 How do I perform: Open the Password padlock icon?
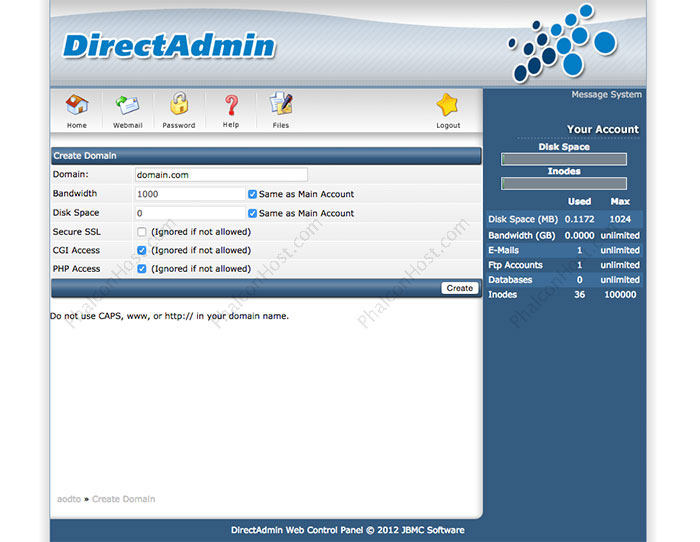click(179, 104)
